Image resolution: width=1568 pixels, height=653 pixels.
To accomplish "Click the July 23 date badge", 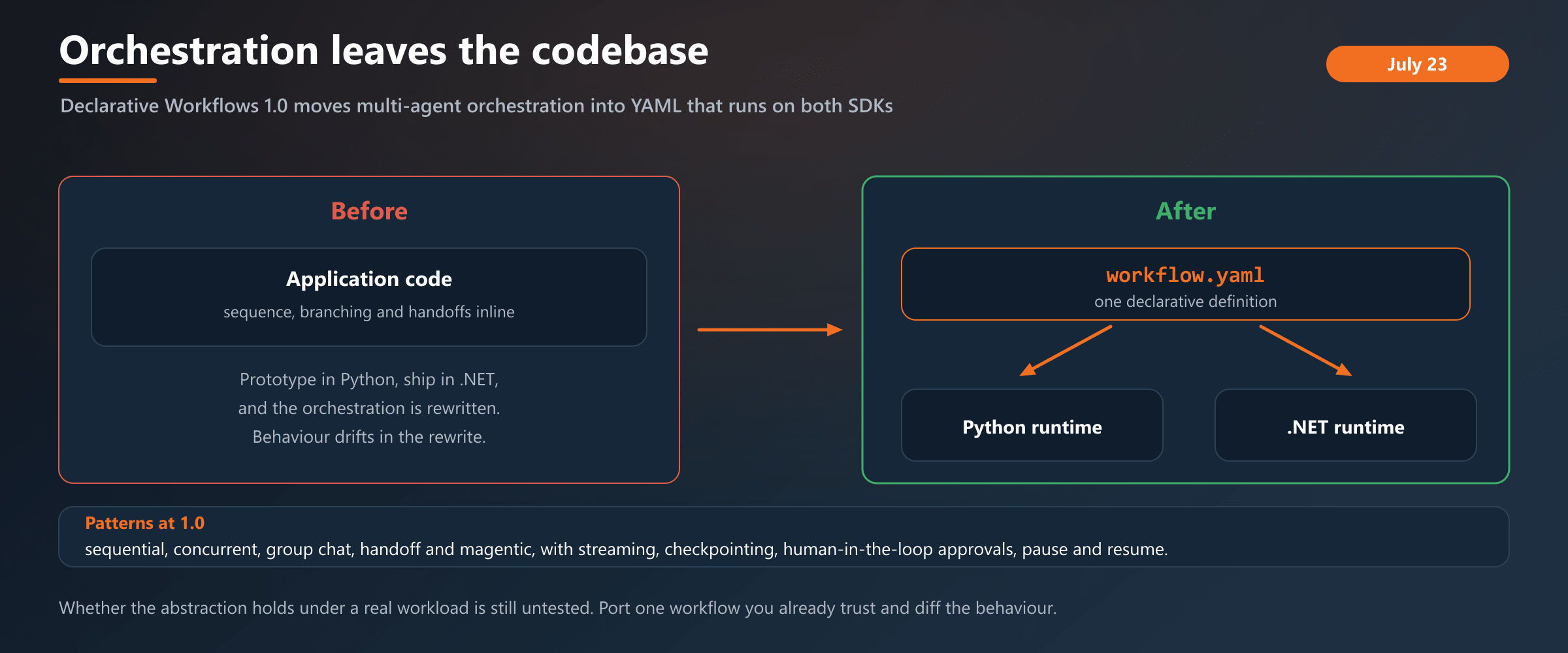I will point(1417,64).
